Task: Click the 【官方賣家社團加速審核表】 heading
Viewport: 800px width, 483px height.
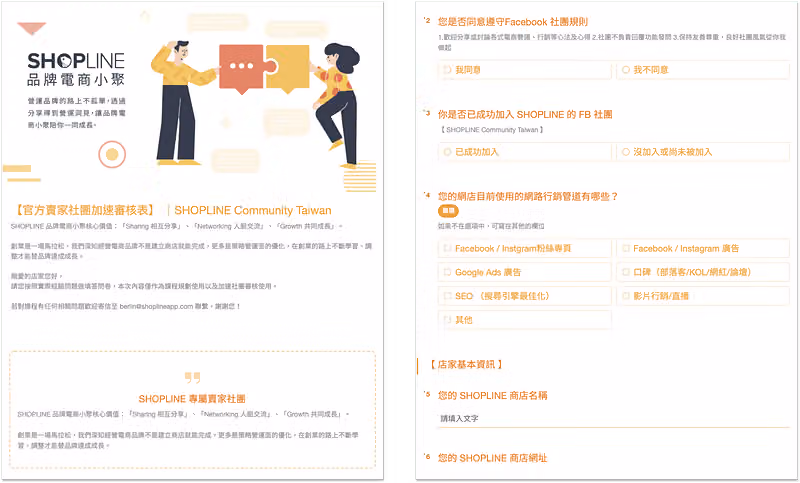Action: click(x=84, y=210)
